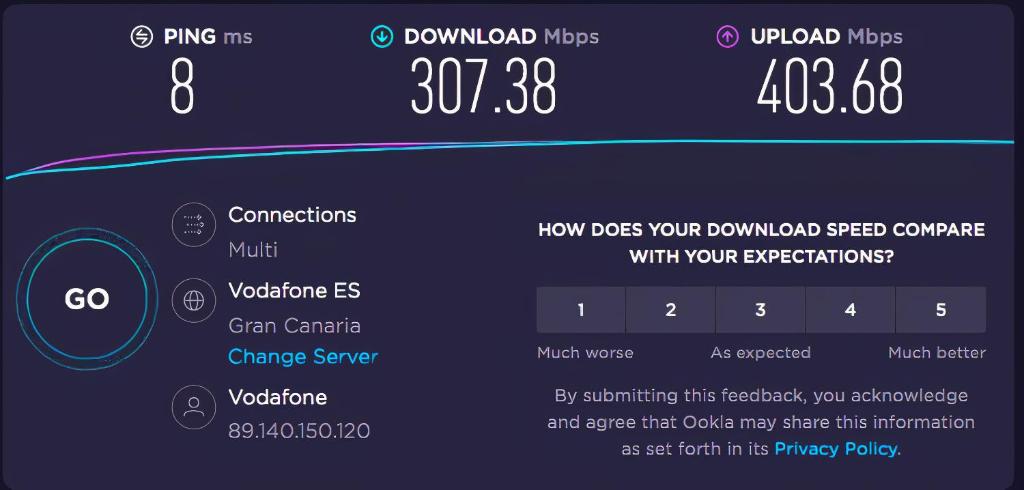Open the Change Server link

pos(303,357)
